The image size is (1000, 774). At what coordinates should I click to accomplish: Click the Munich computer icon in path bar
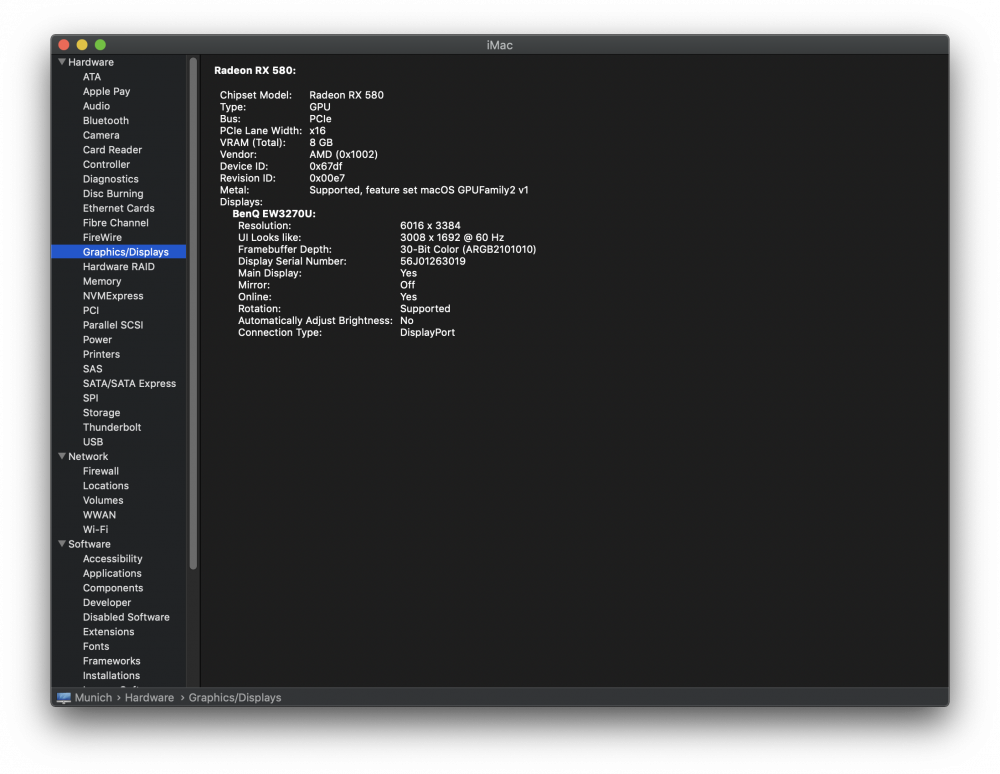pyautogui.click(x=63, y=697)
